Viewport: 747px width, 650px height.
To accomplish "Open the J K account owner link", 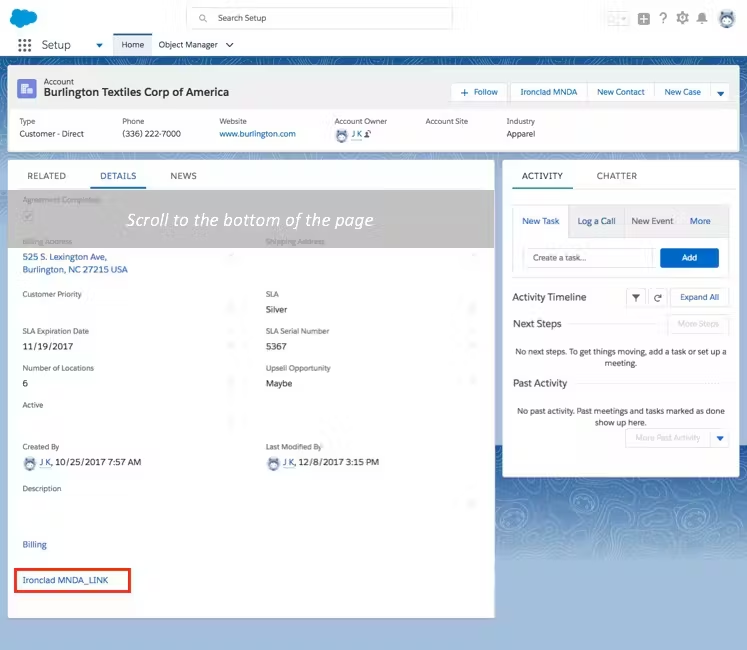I will tap(356, 134).
